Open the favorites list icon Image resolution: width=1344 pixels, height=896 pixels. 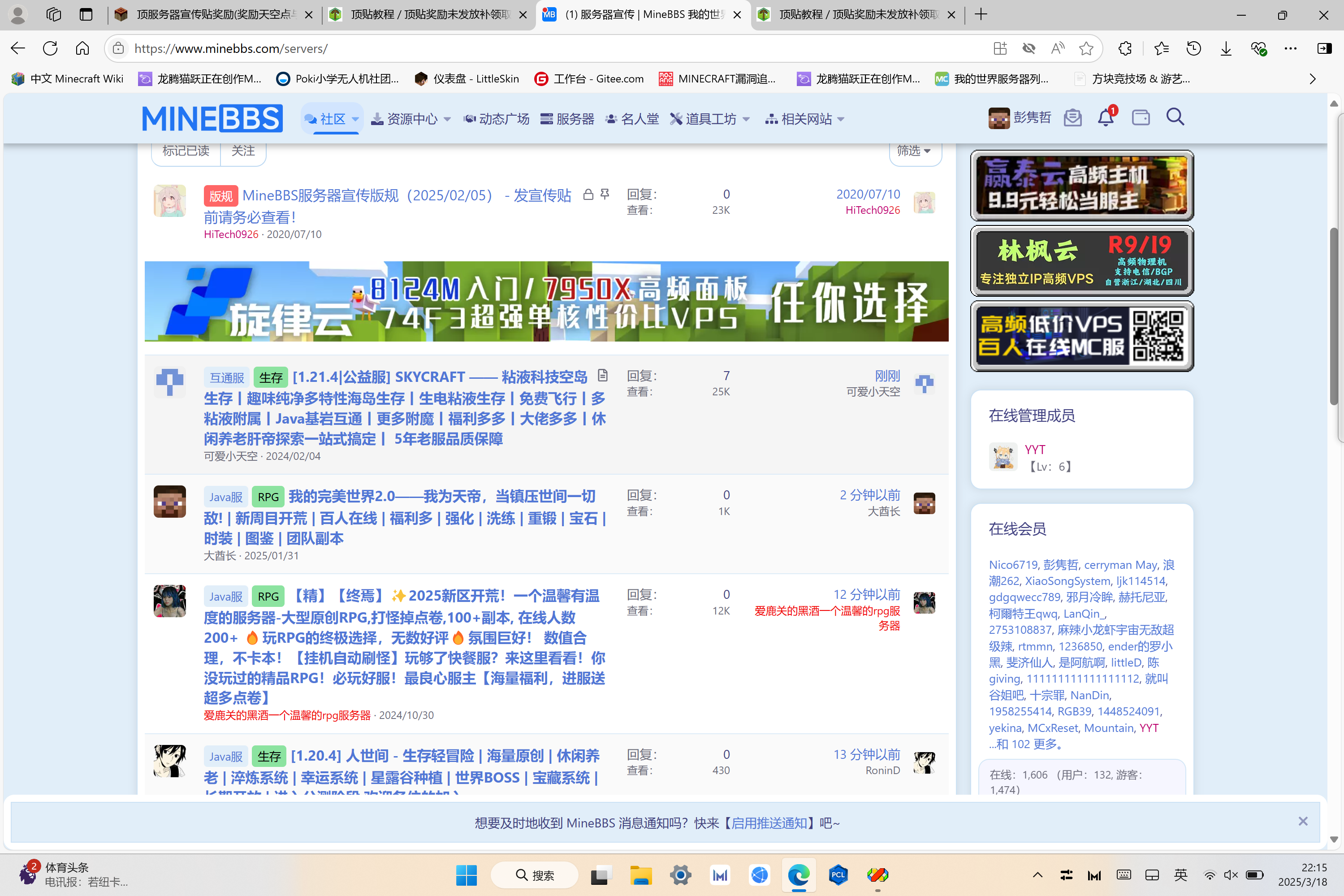[1161, 48]
